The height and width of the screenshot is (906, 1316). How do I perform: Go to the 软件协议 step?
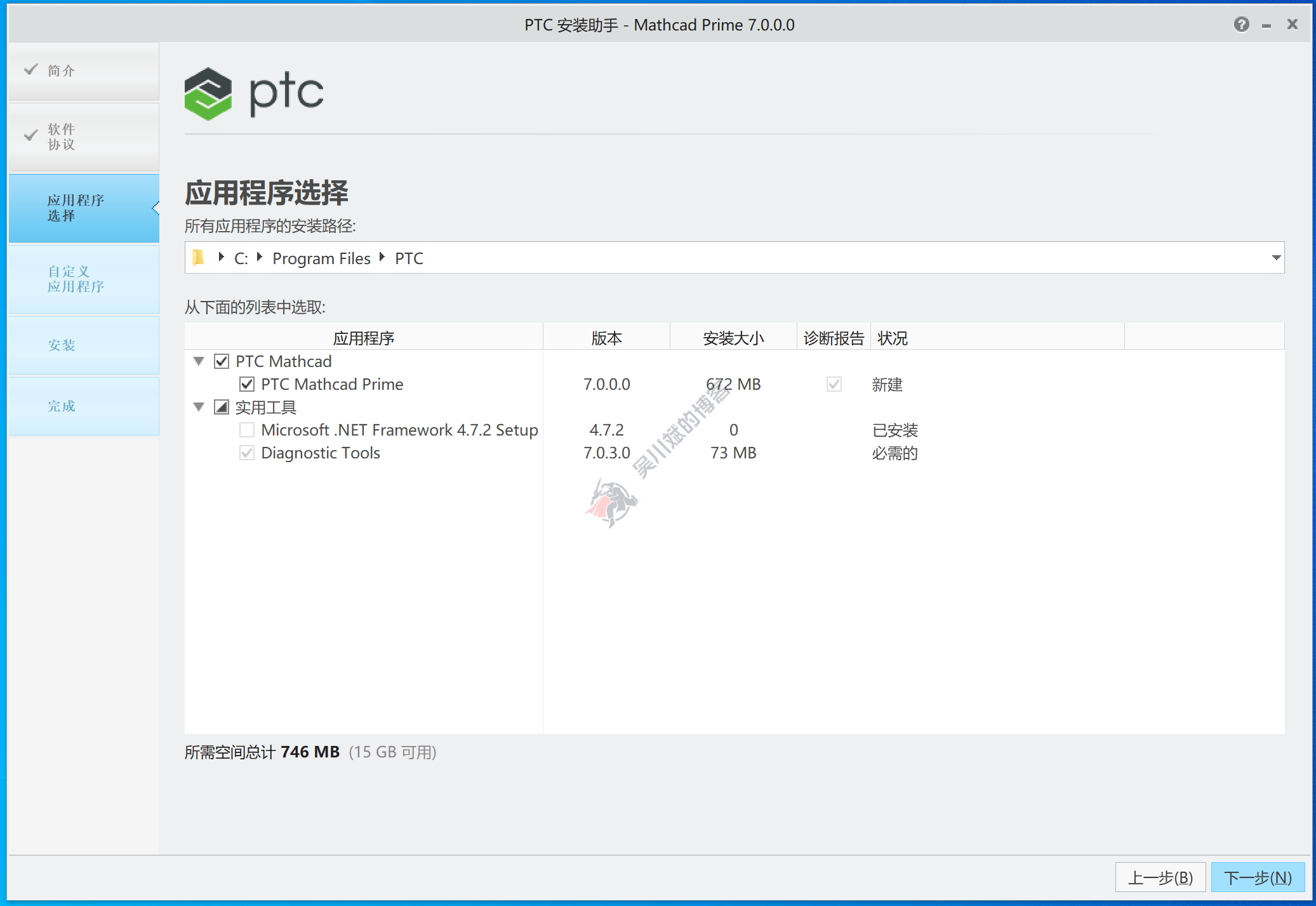point(84,137)
